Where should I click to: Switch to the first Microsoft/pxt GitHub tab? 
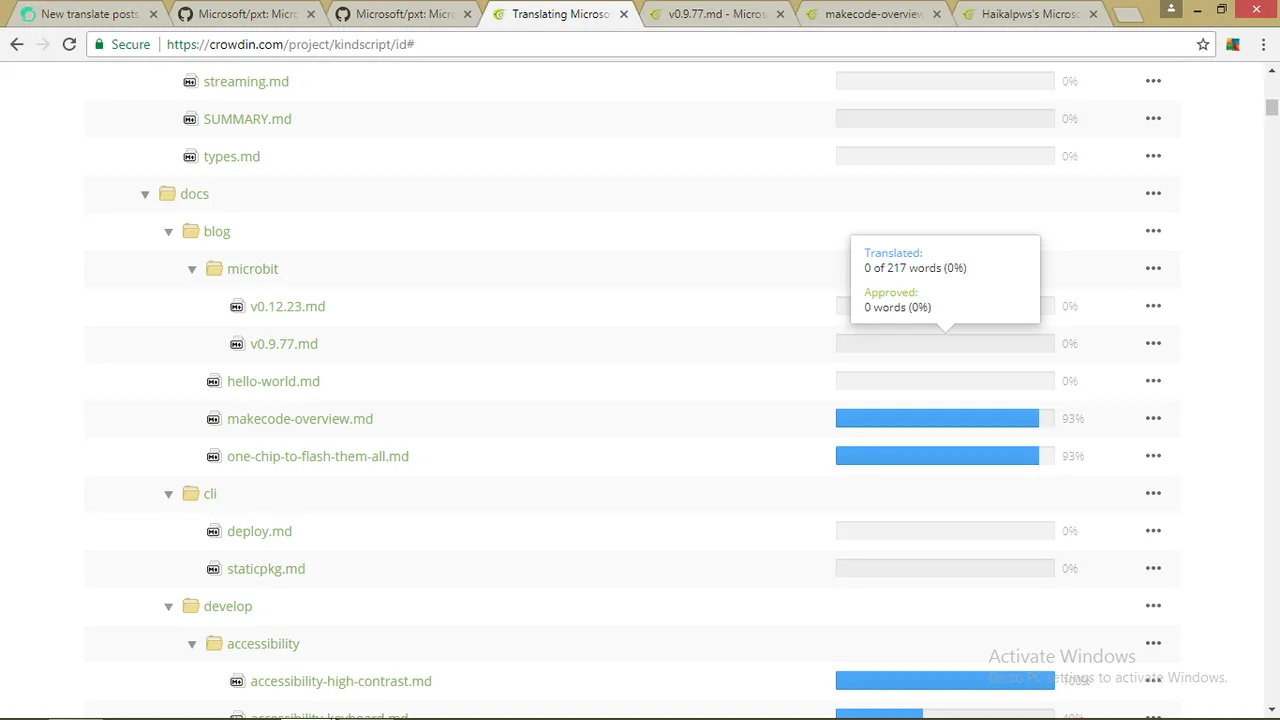click(x=245, y=14)
